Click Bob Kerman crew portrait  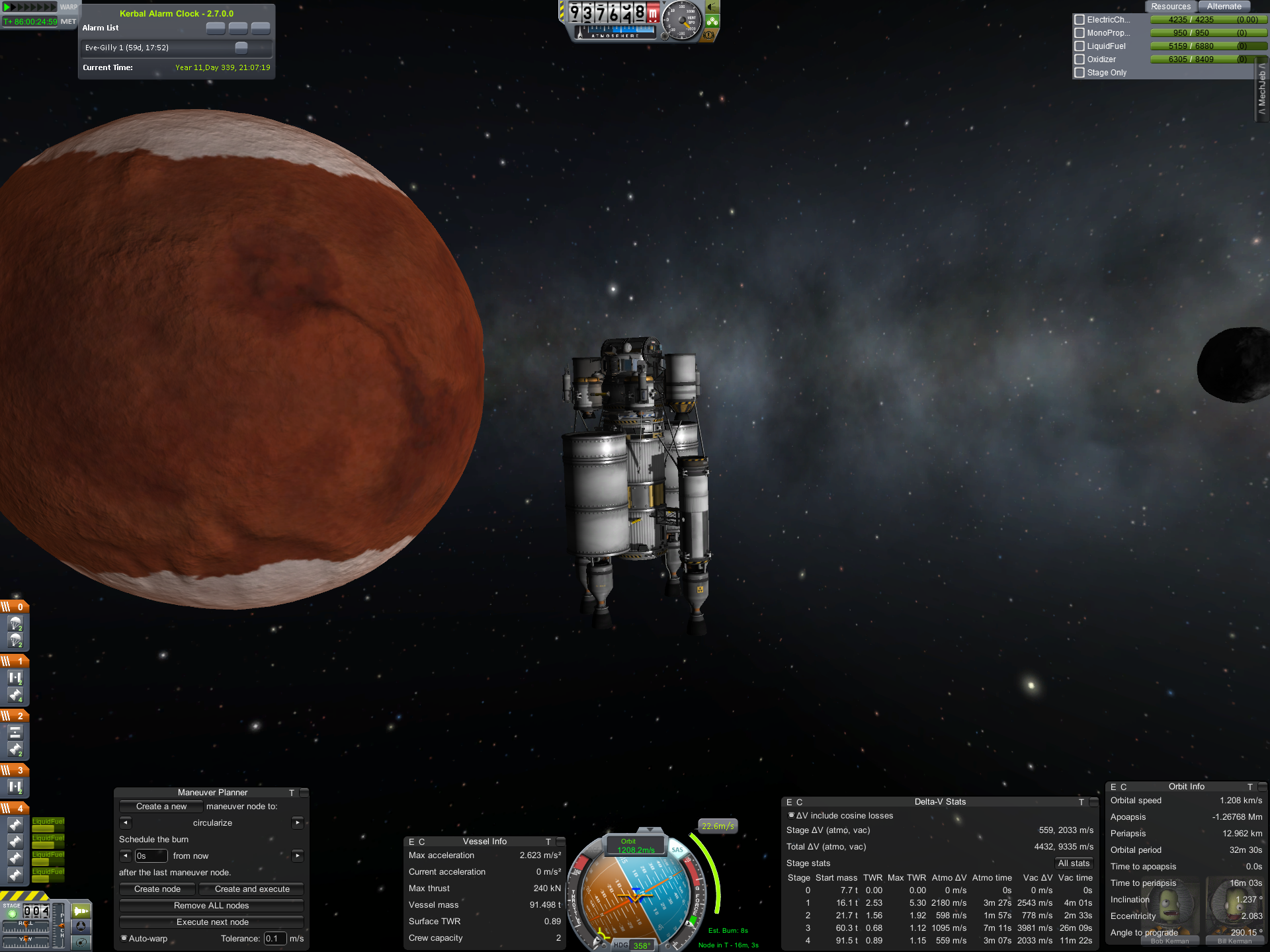tap(1169, 909)
